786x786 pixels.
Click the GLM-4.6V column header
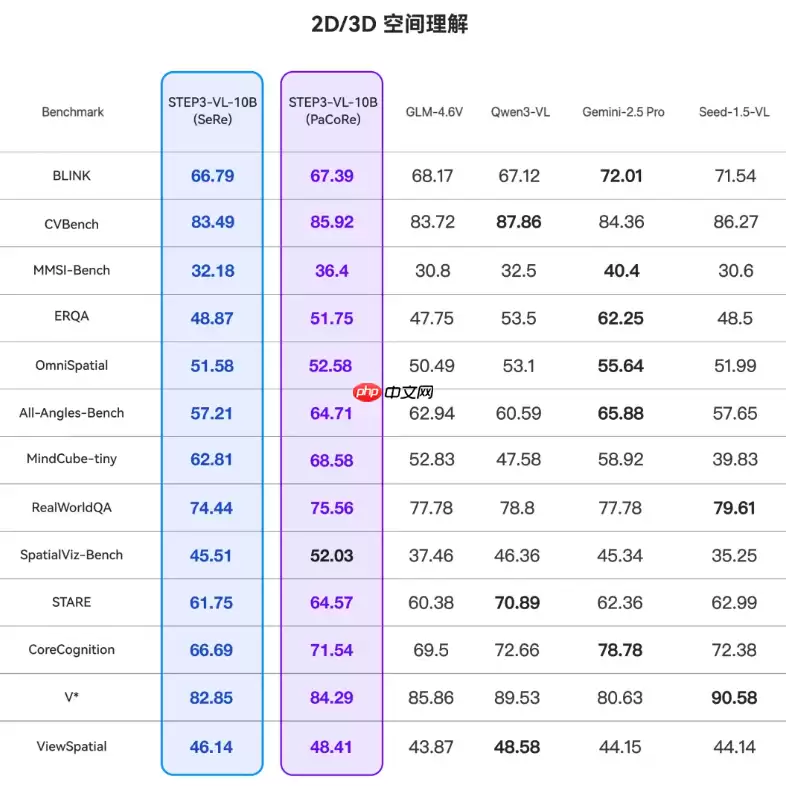coord(434,112)
